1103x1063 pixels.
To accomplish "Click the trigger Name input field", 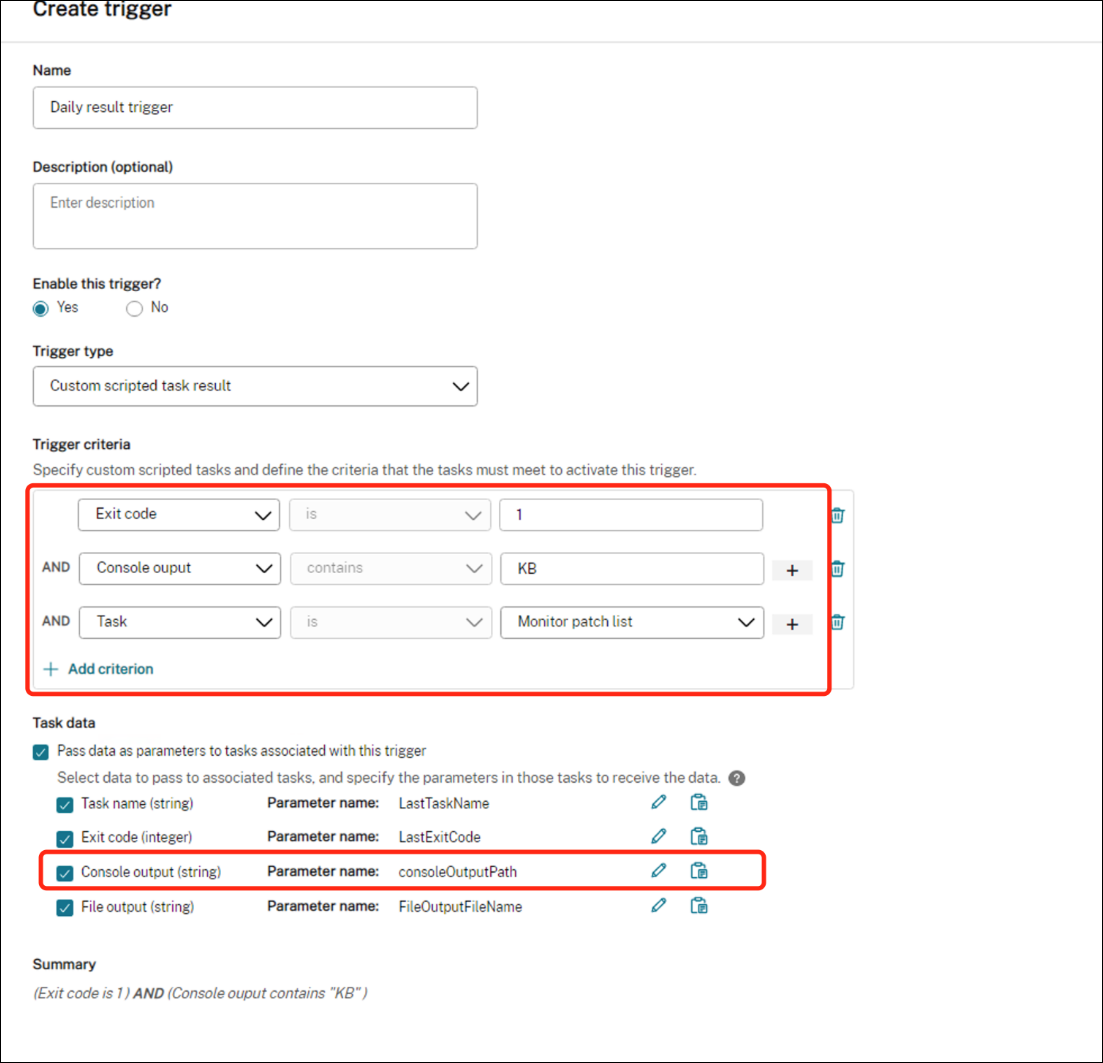I will click(255, 107).
